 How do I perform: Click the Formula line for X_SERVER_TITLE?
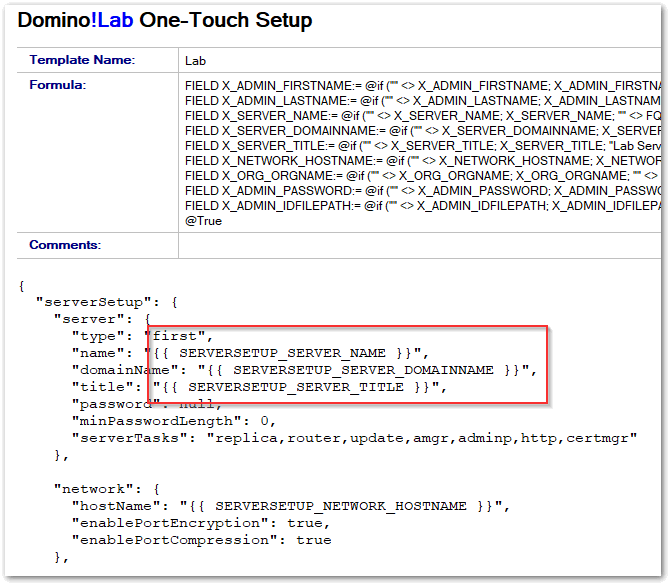click(423, 146)
